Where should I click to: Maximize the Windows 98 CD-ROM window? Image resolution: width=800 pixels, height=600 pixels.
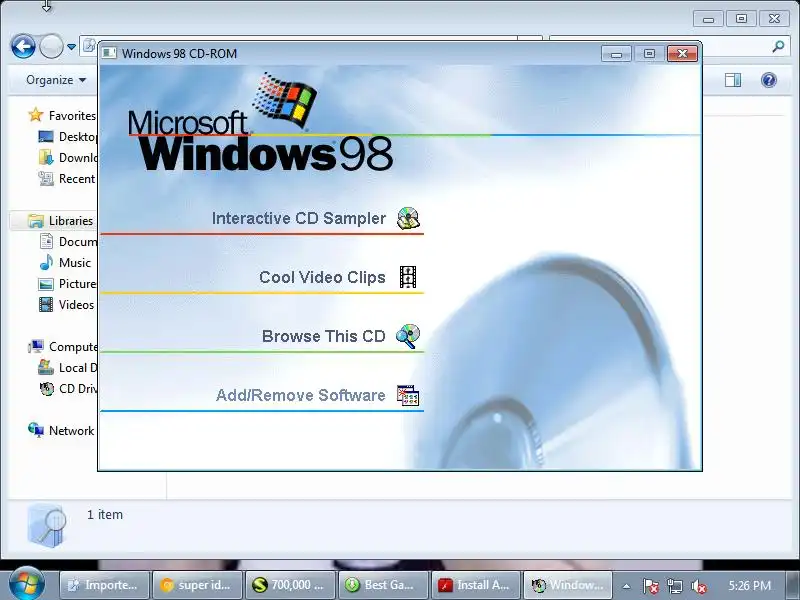tap(649, 54)
